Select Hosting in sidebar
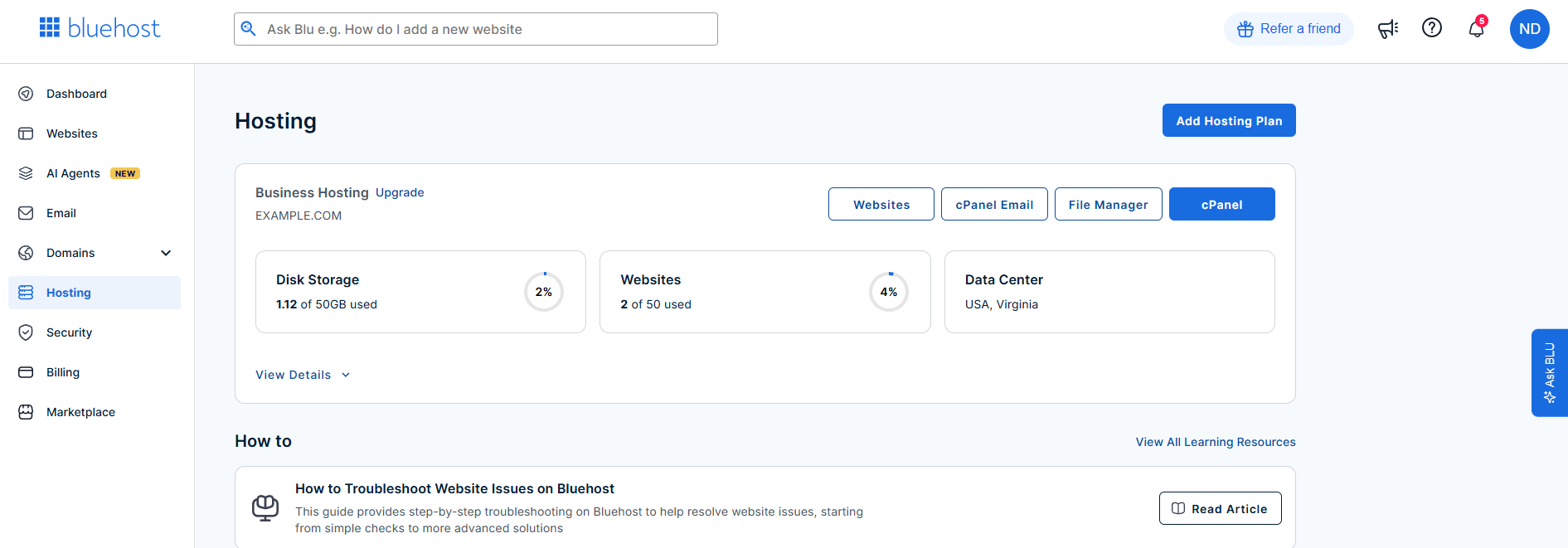This screenshot has height=548, width=1568. click(x=95, y=293)
